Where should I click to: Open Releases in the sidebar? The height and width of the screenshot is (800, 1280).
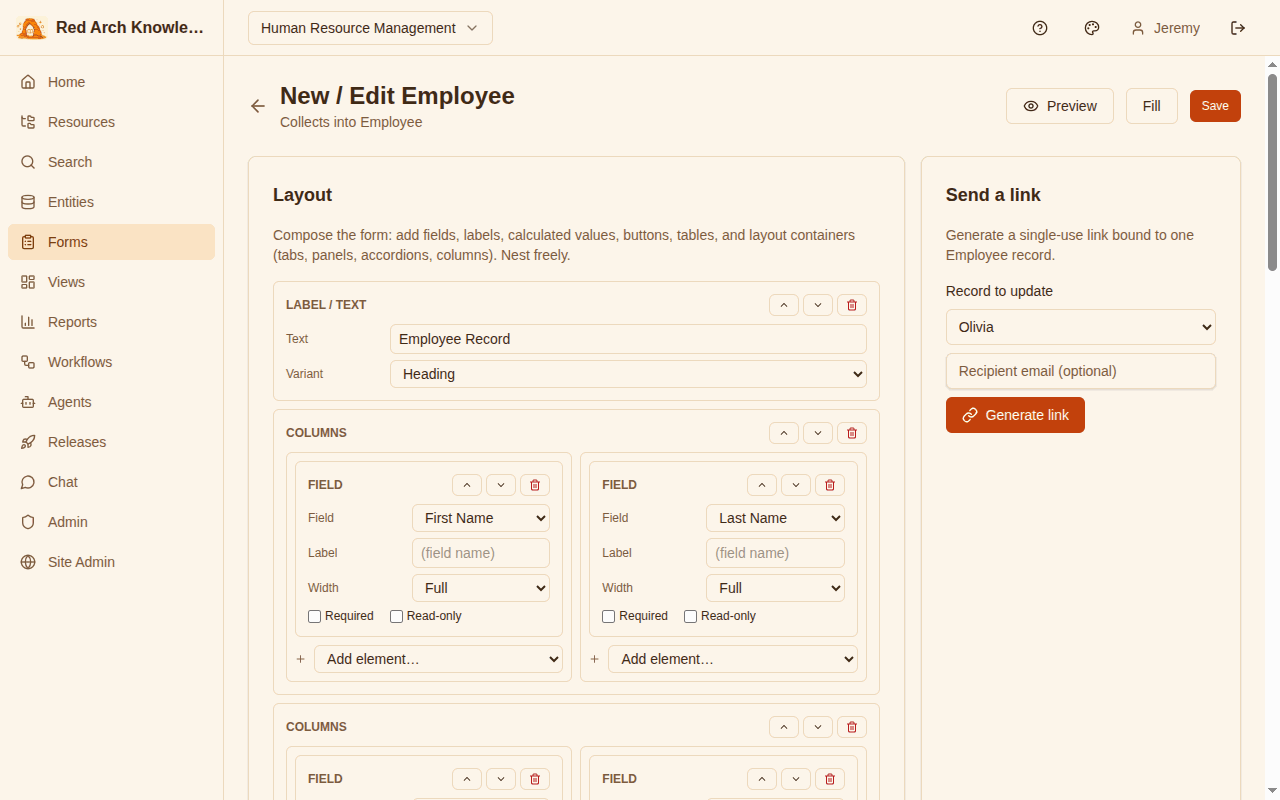[111, 442]
